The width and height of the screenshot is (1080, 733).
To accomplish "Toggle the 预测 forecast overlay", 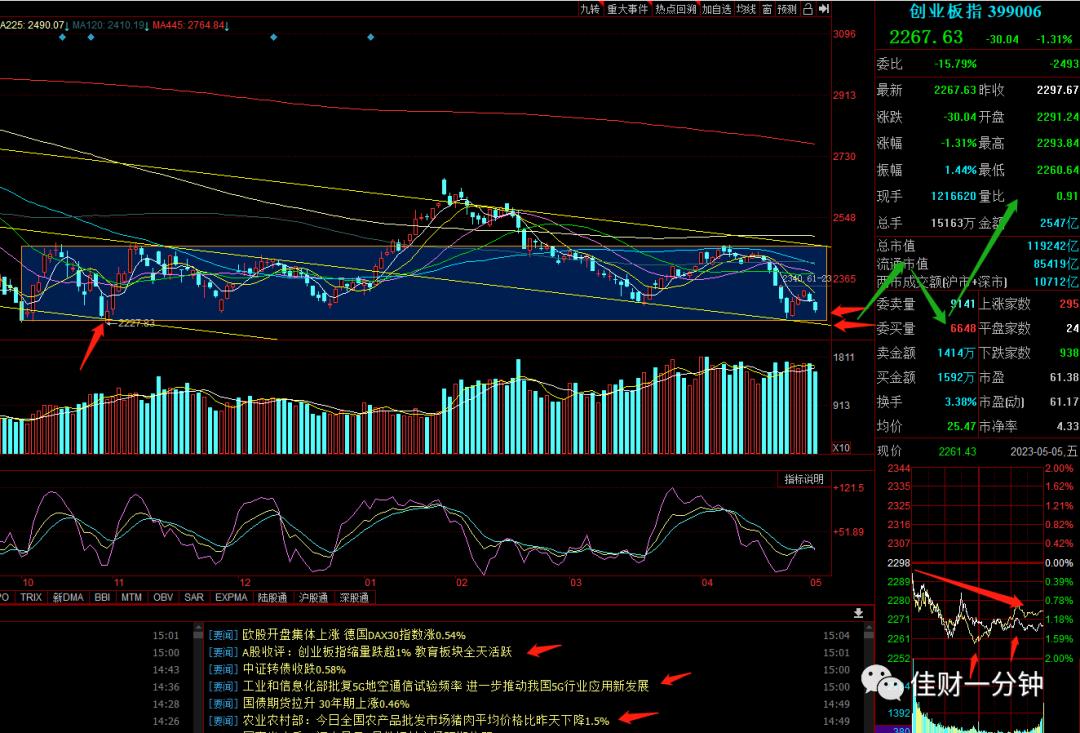I will tap(787, 9).
